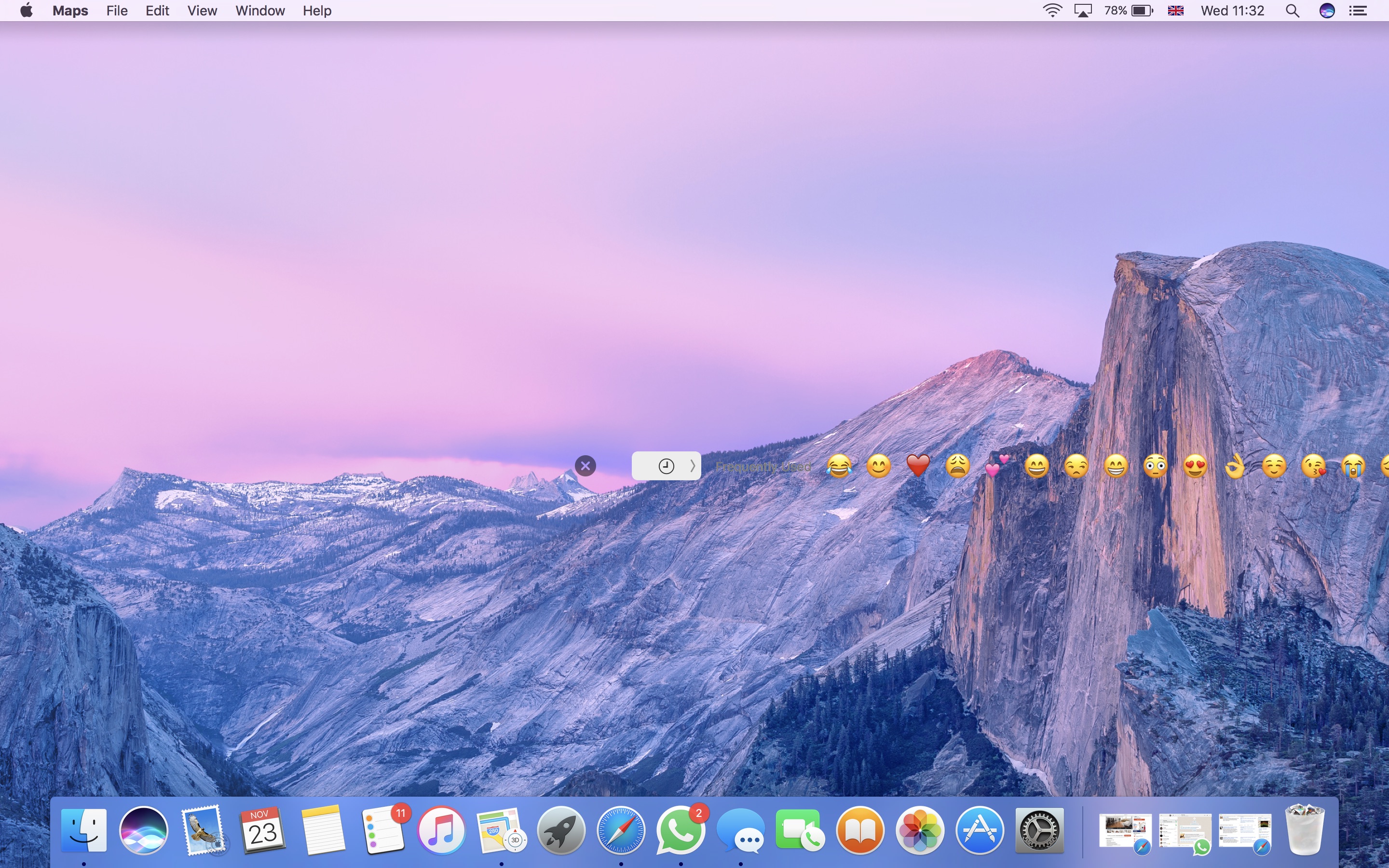Open the Window menu
The image size is (1389, 868).
pyautogui.click(x=260, y=11)
